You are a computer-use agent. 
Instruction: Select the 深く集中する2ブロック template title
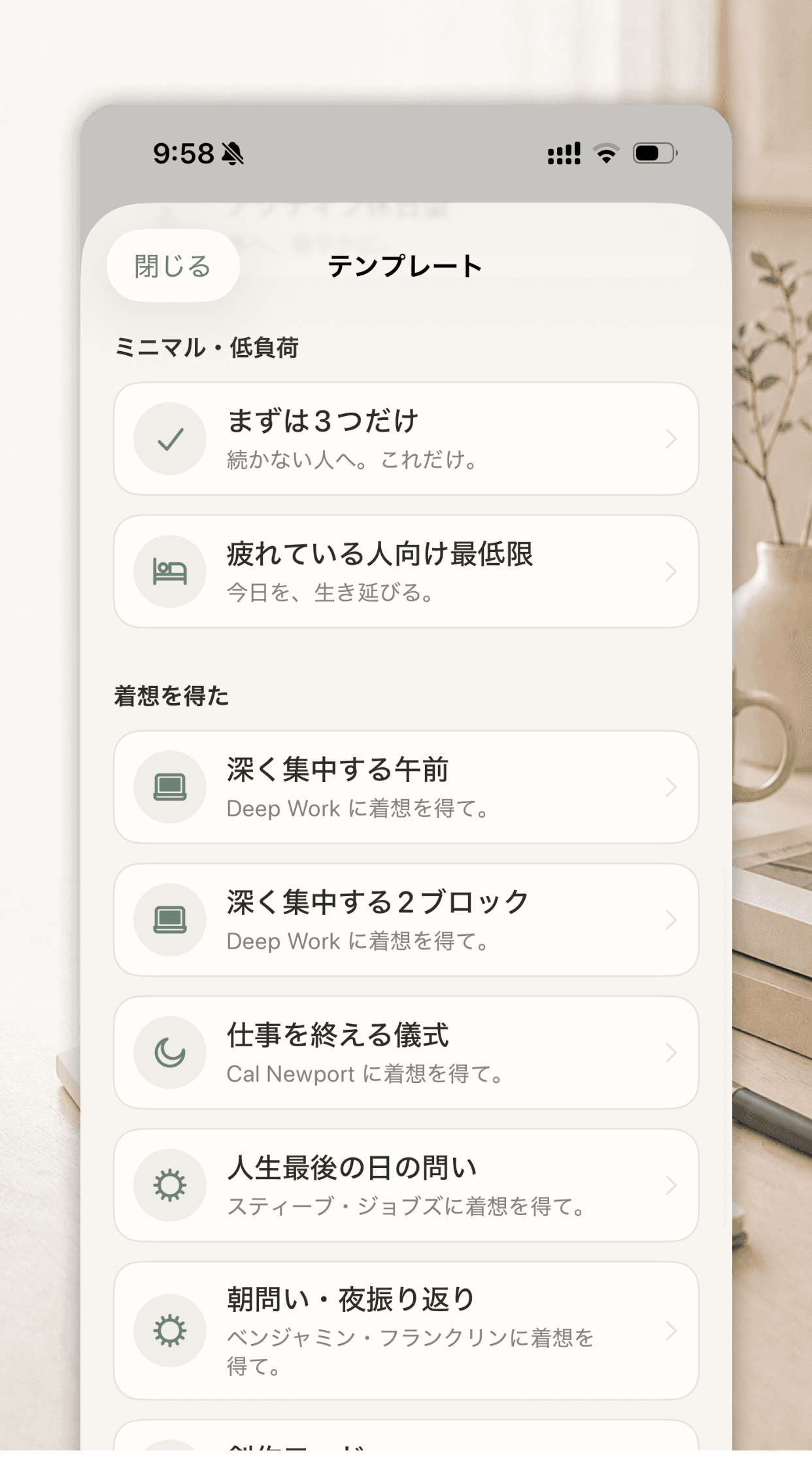pos(378,902)
